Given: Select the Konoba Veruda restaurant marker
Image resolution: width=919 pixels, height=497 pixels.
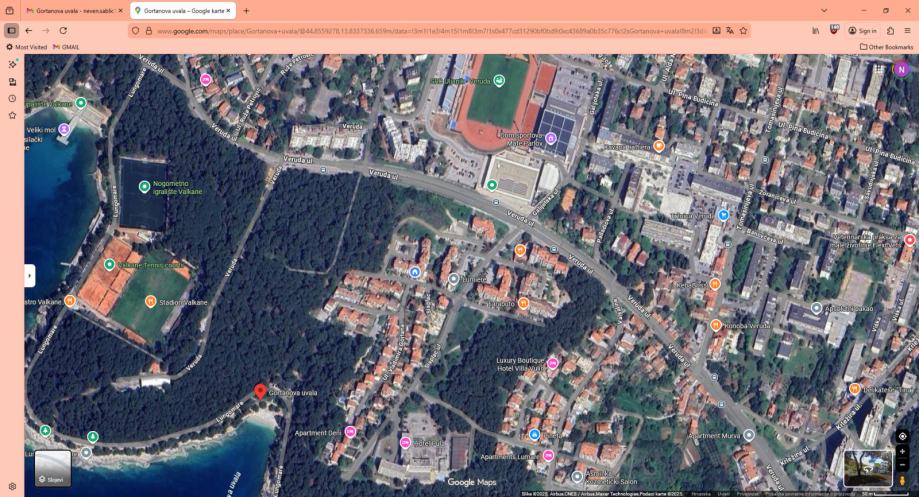Looking at the screenshot, I should (715, 325).
